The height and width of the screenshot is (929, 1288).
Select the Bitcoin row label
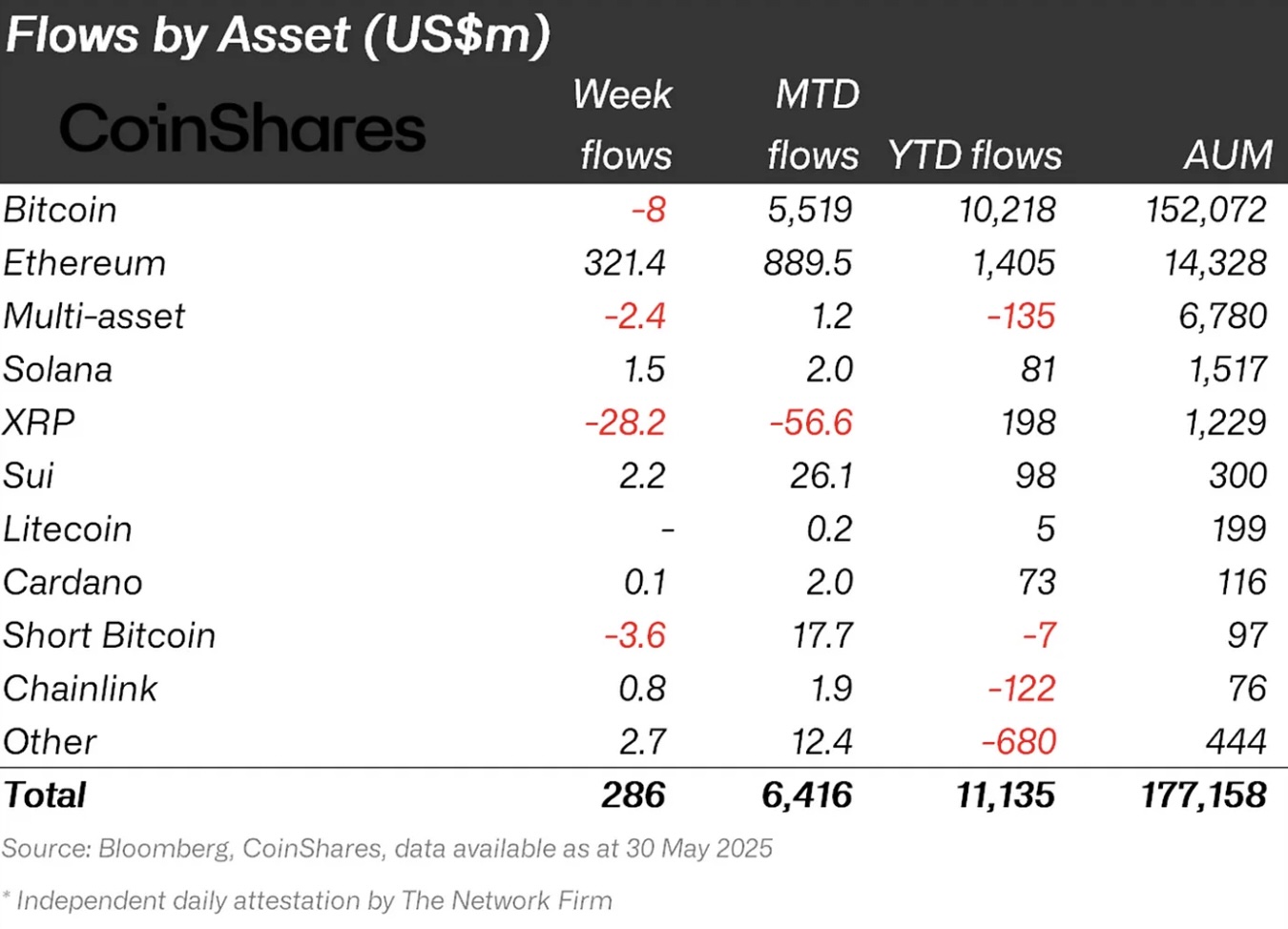click(x=60, y=210)
